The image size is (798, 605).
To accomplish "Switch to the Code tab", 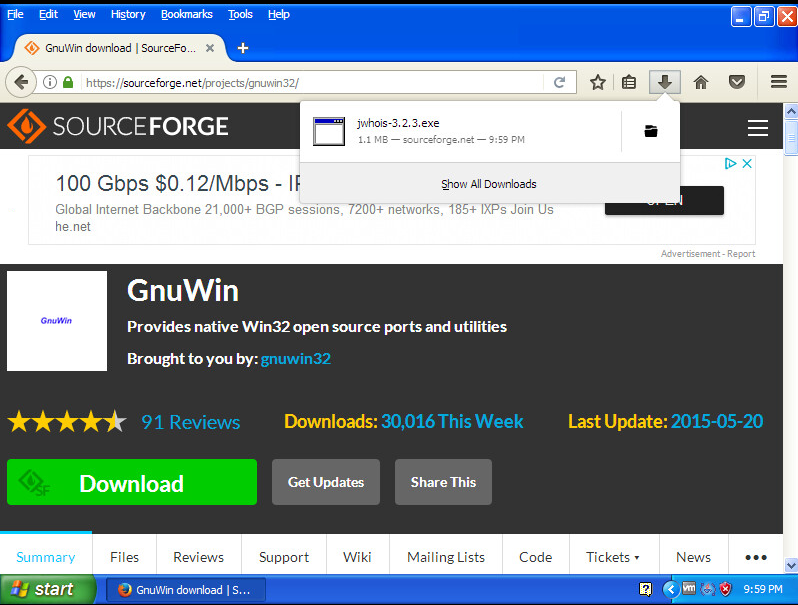I will [535, 557].
